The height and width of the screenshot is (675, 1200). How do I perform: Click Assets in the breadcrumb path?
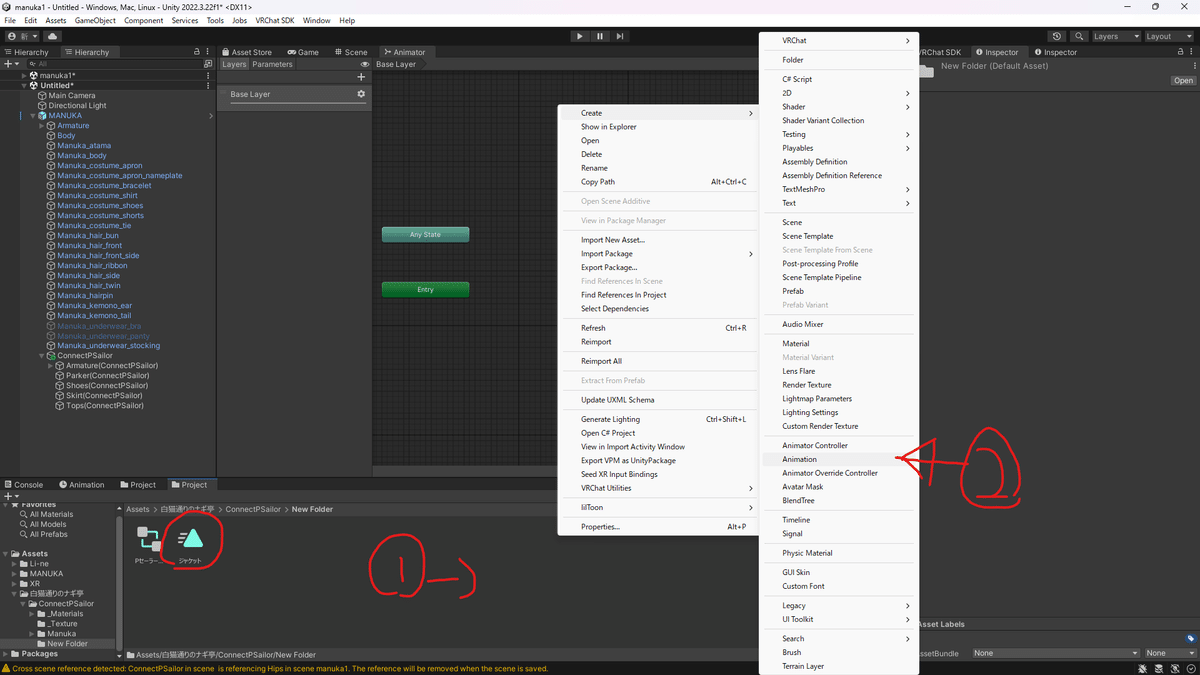pos(138,509)
